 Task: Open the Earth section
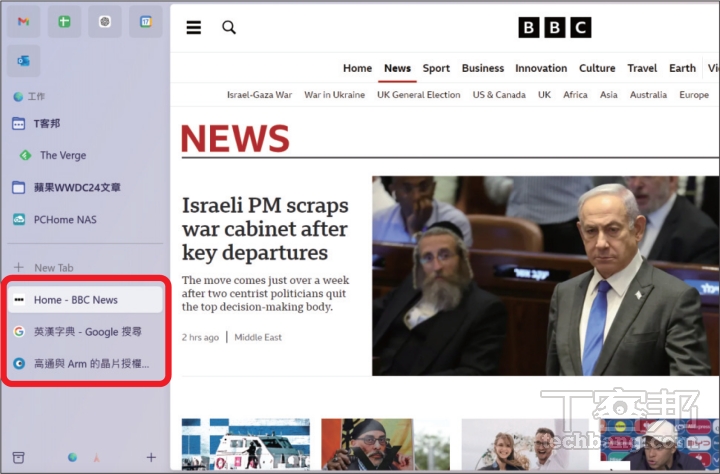point(682,68)
